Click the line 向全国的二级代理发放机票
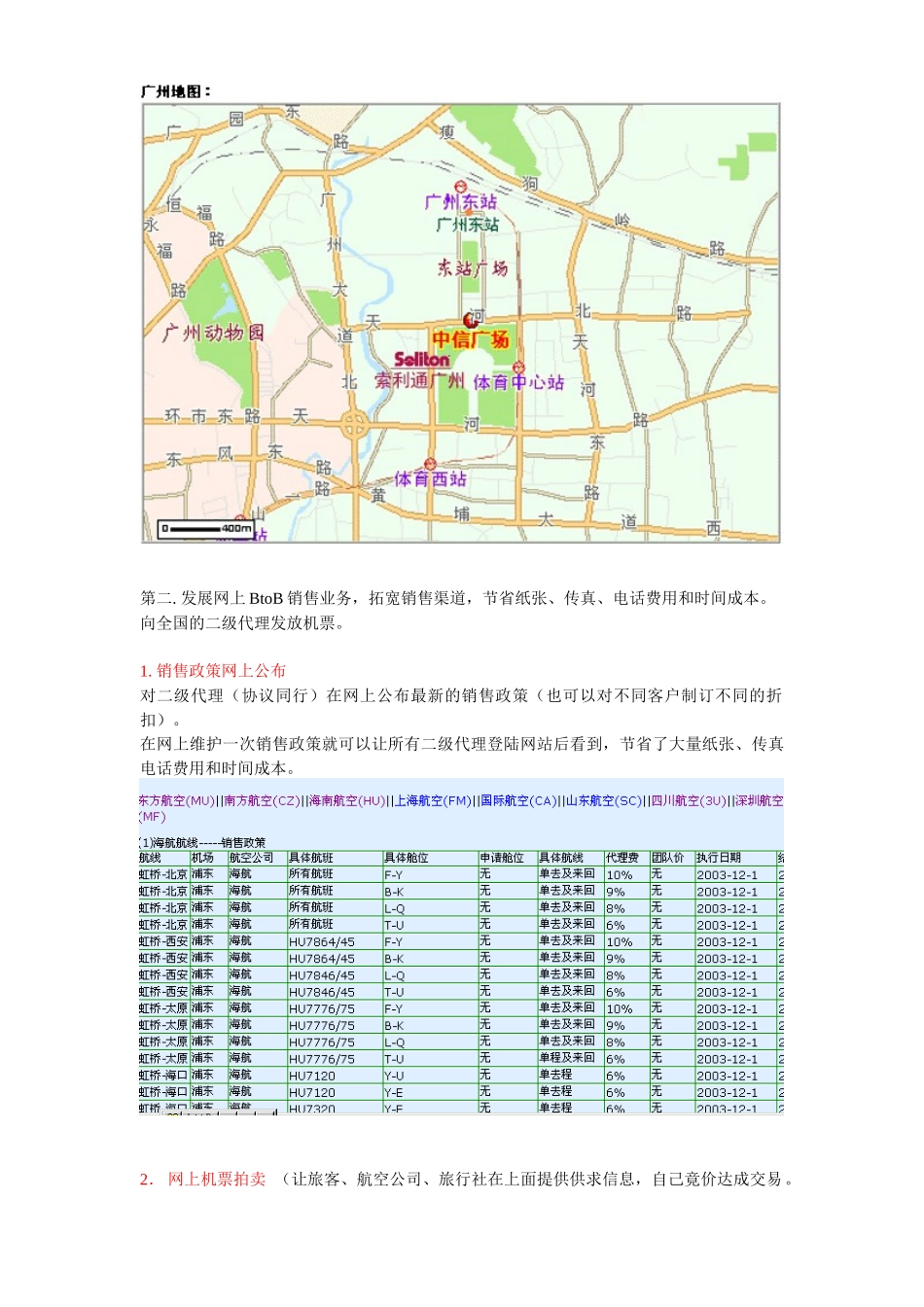This screenshot has height=1307, width=924. click(x=242, y=622)
